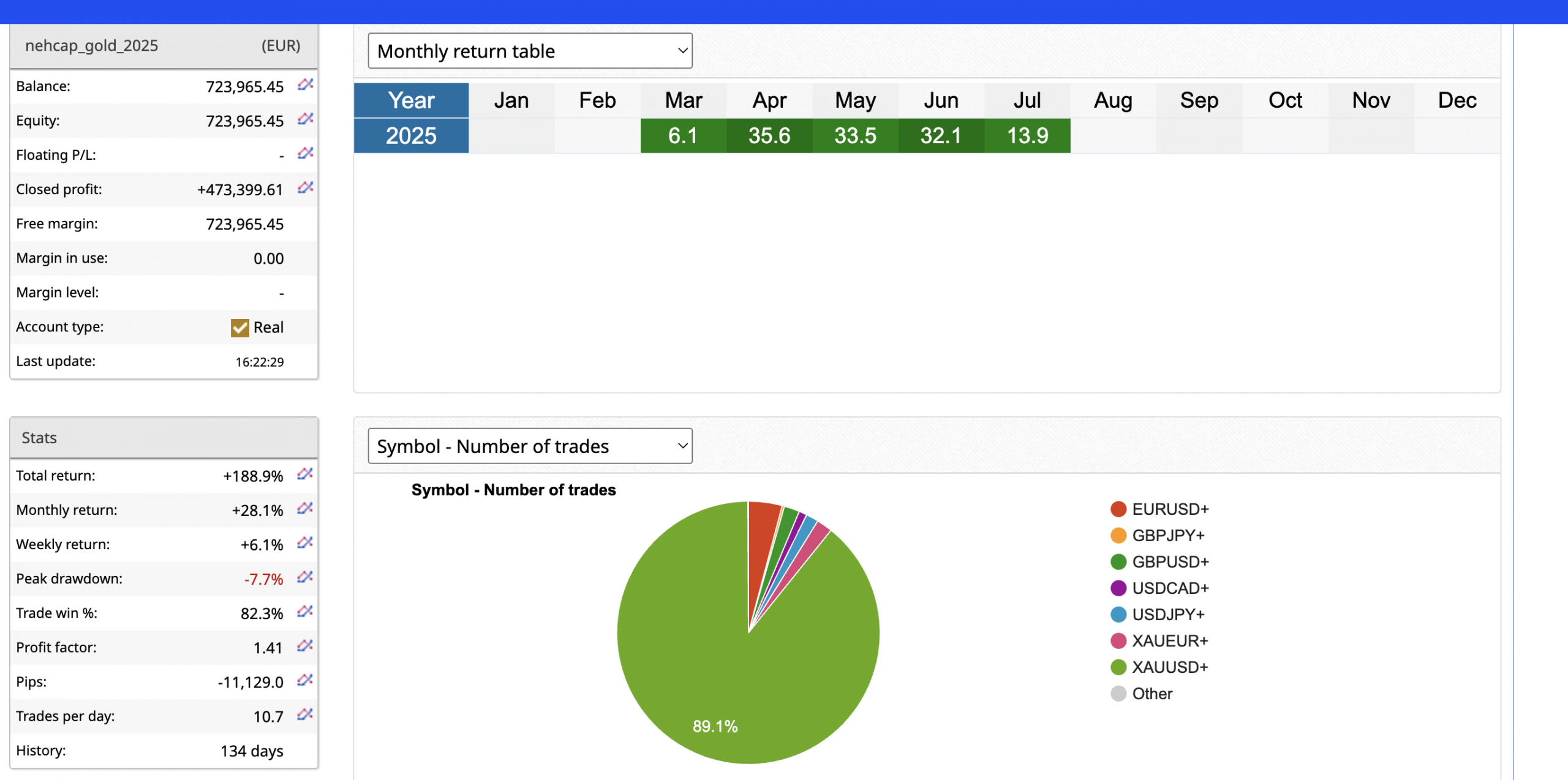Open chart icon for Profit factor
The image size is (1568, 780).
(305, 645)
